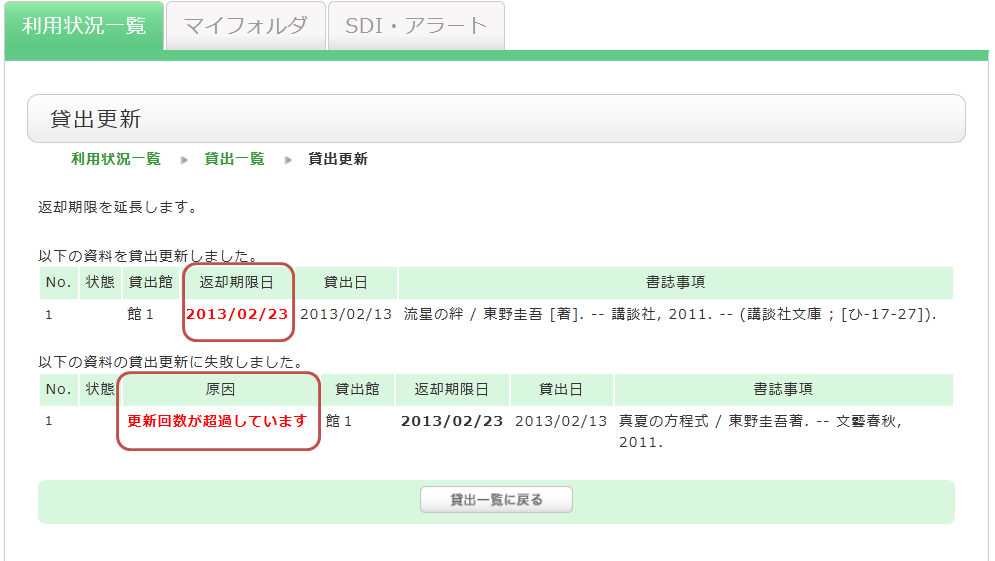Click the 貸出一覧に戻る button
This screenshot has height=561, width=995.
pyautogui.click(x=496, y=500)
